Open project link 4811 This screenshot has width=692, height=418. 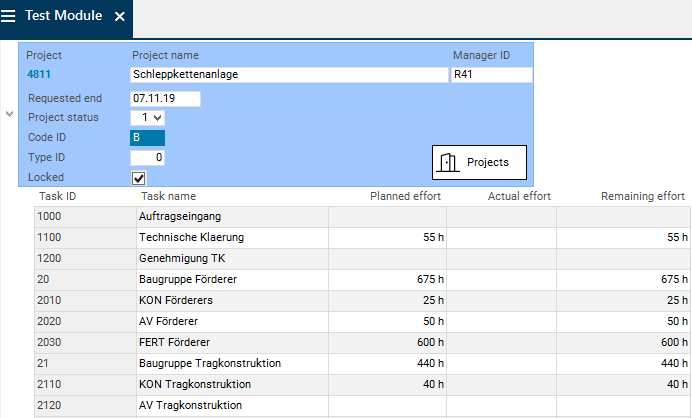(x=39, y=74)
